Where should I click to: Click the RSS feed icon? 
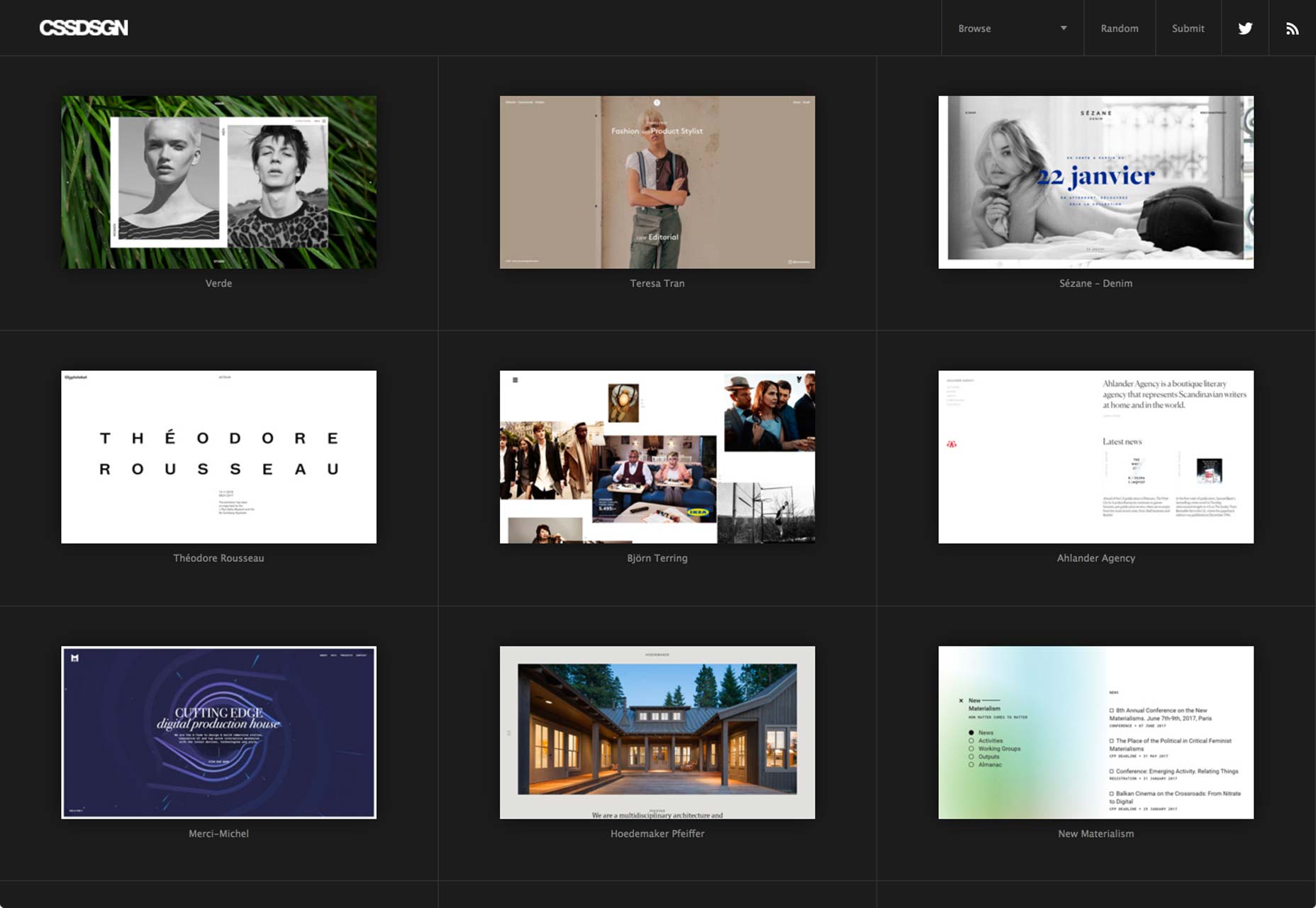tap(1292, 28)
